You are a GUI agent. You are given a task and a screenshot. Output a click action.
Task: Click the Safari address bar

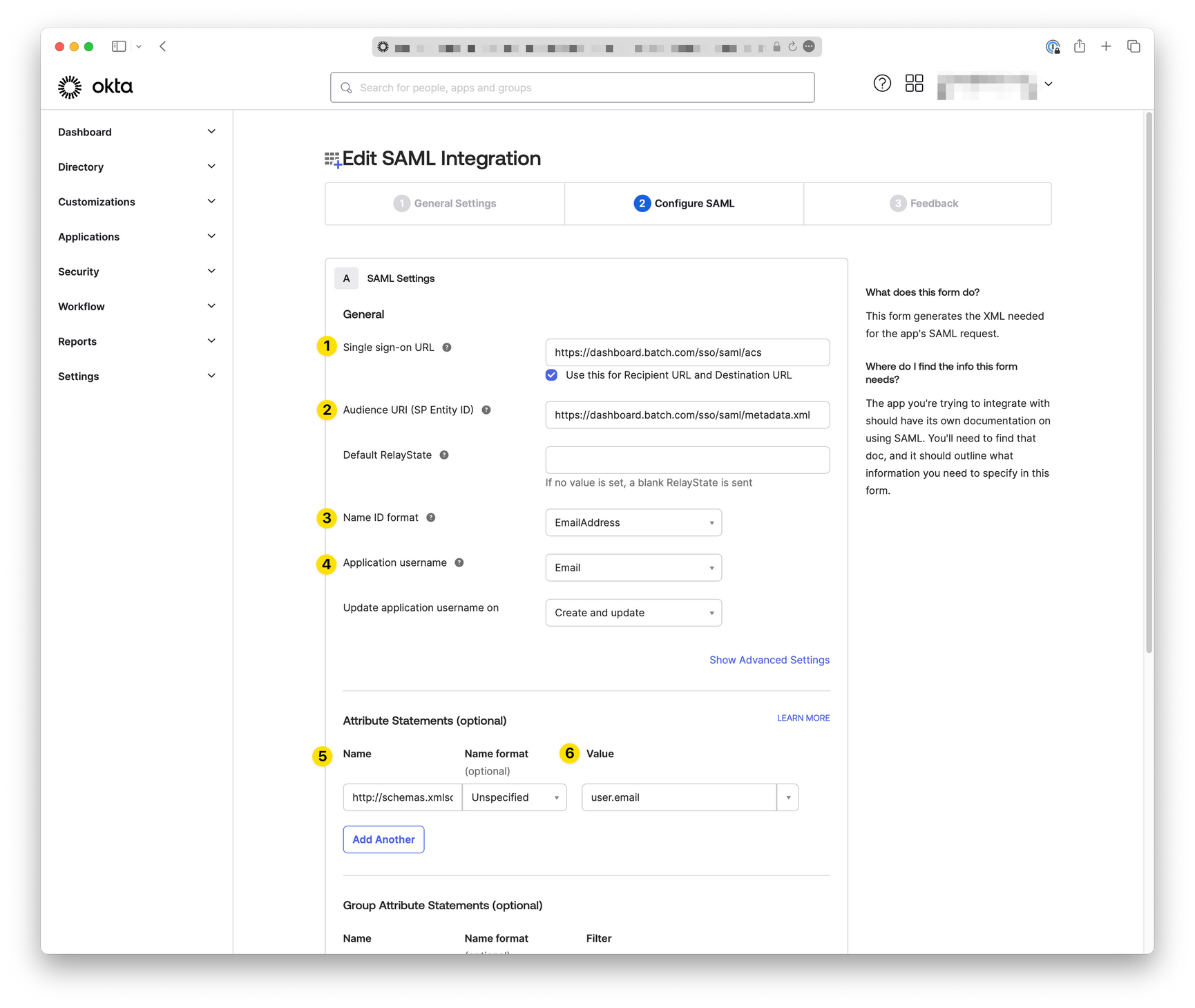597,47
